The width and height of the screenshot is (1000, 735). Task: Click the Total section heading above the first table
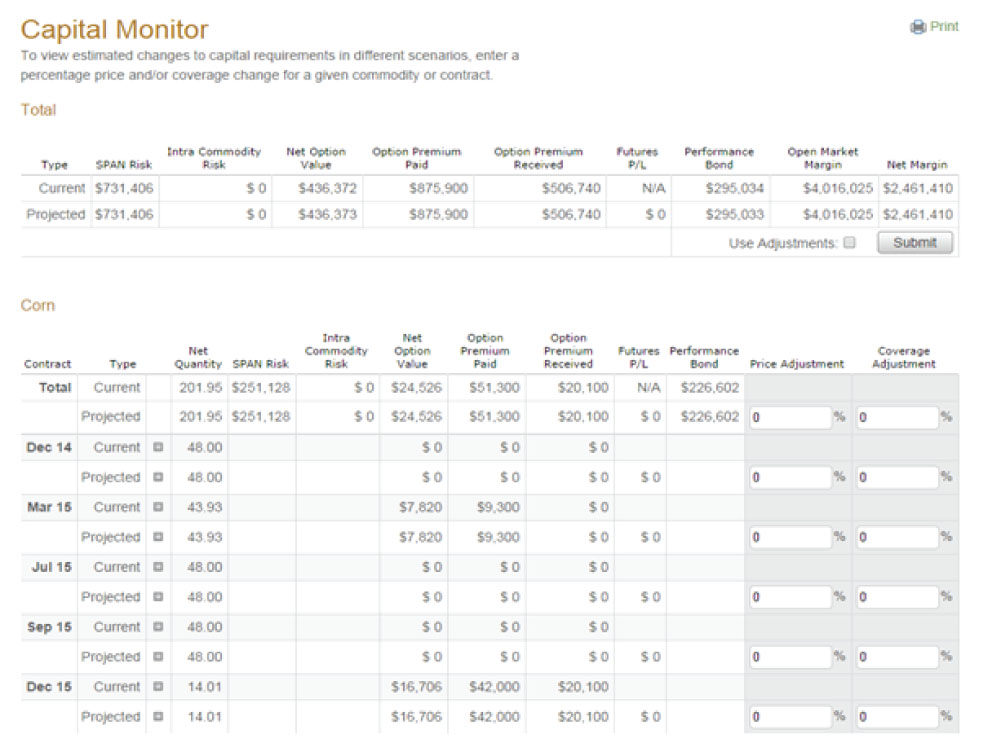point(38,110)
